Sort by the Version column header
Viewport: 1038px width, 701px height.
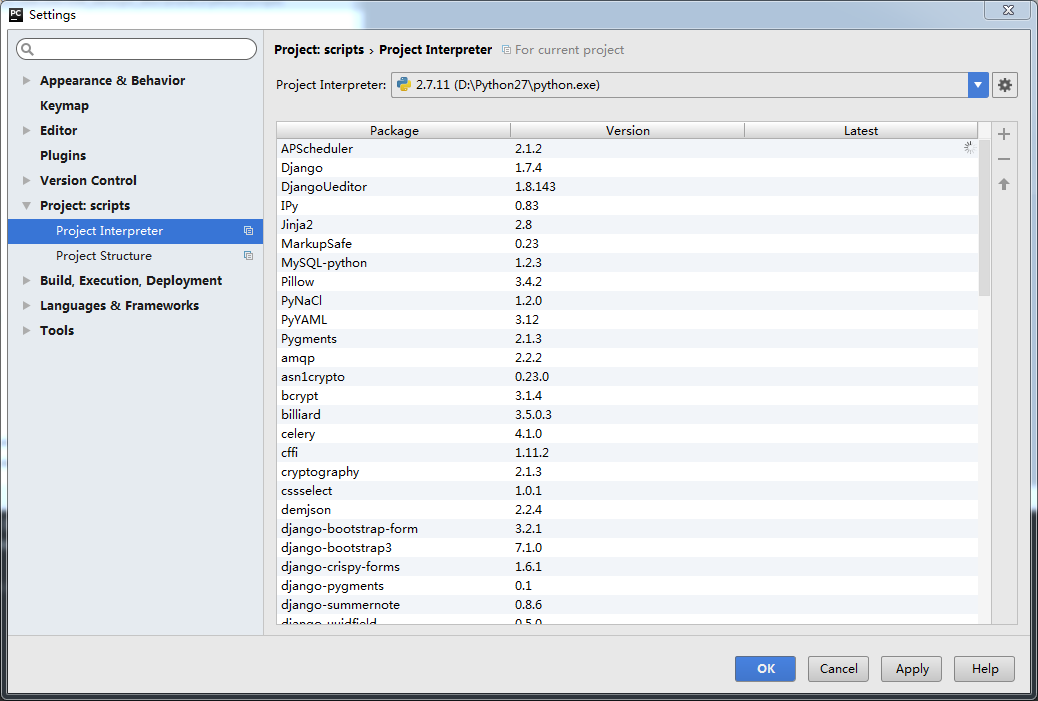(628, 130)
